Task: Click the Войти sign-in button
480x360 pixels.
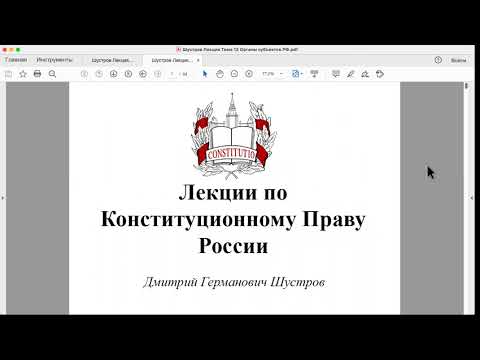Action: click(x=458, y=60)
